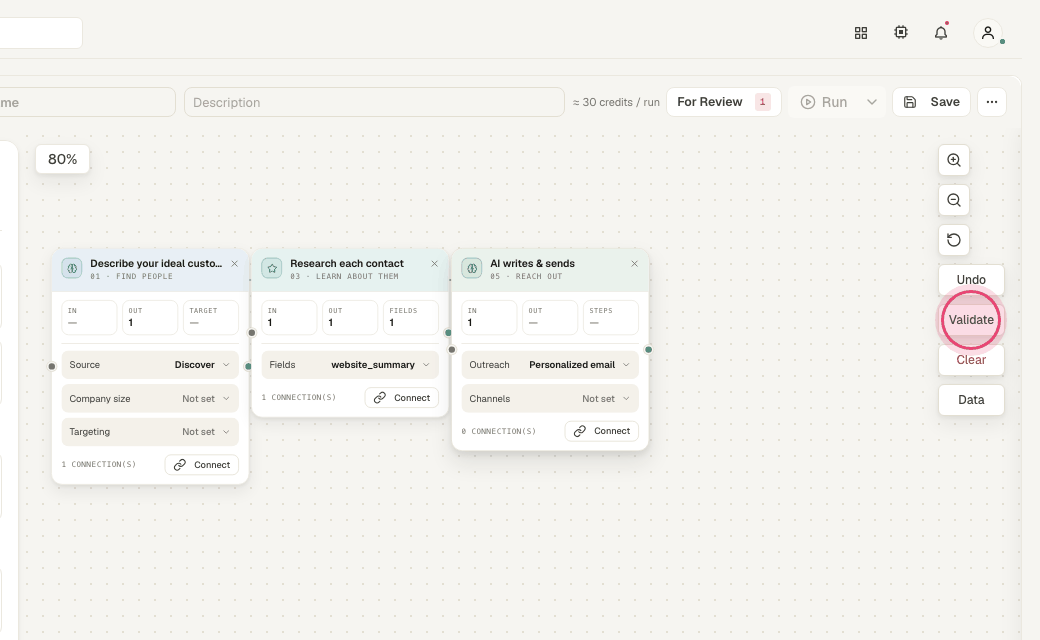Click the Undo button
This screenshot has height=640, width=1040.
point(971,280)
